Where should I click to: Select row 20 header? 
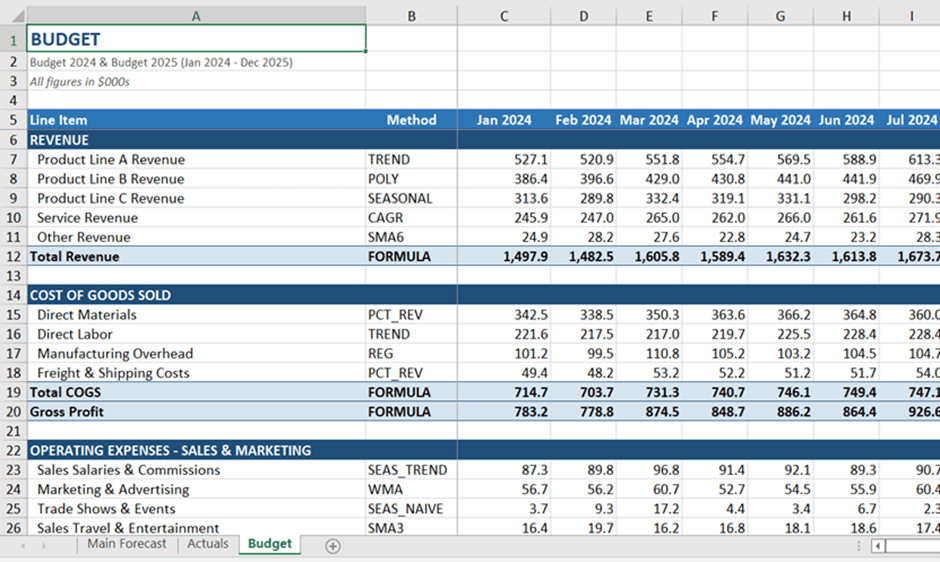coord(13,412)
